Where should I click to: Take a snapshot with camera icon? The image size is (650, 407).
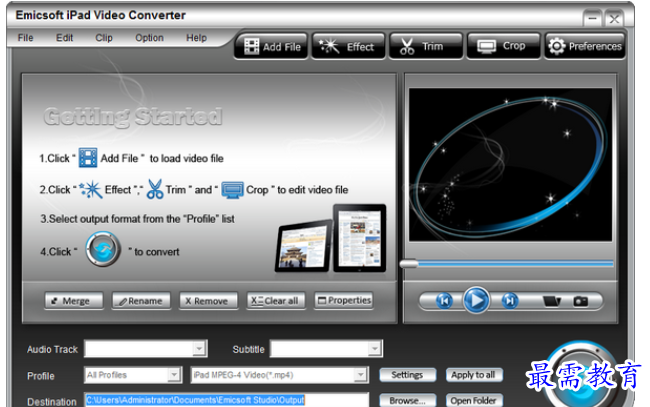point(580,301)
